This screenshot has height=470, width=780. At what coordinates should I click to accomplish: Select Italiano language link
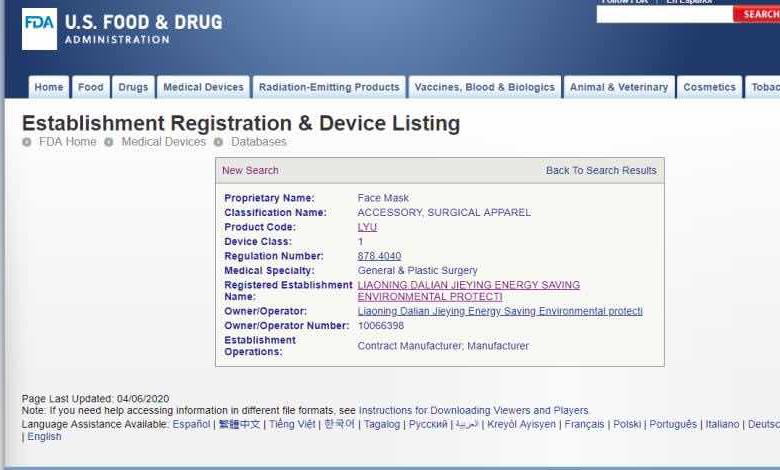[x=722, y=424]
